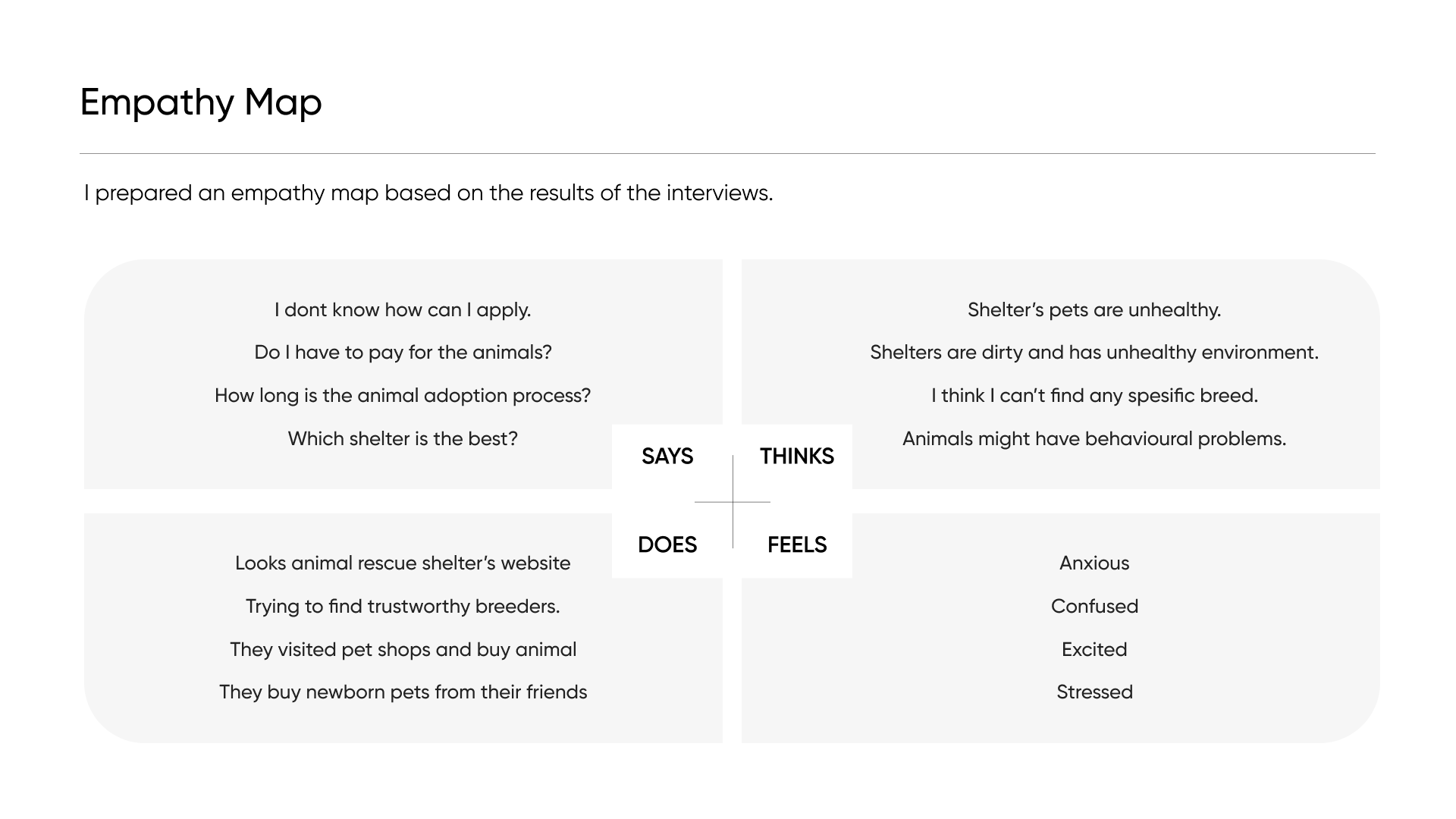Screen dimensions: 1456x819
Task: Select "Looks animal rescue shelter's website" line
Action: (x=403, y=563)
